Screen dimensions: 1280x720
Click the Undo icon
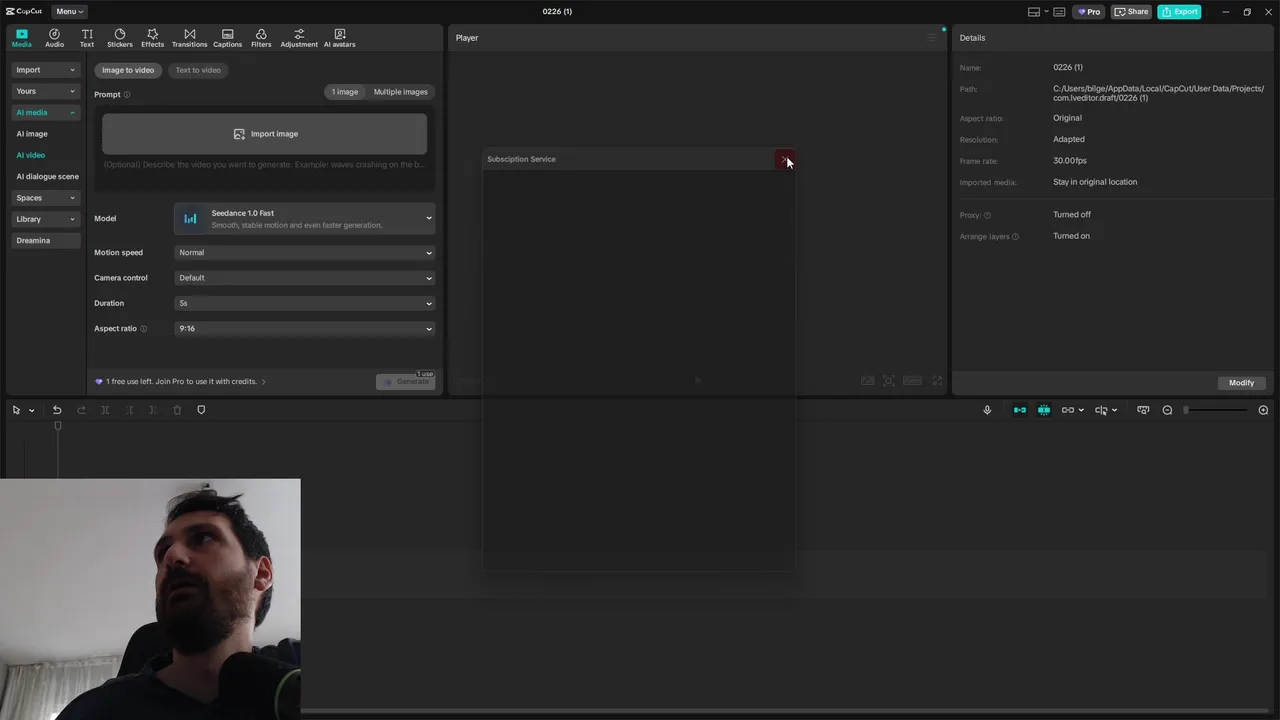[x=57, y=410]
